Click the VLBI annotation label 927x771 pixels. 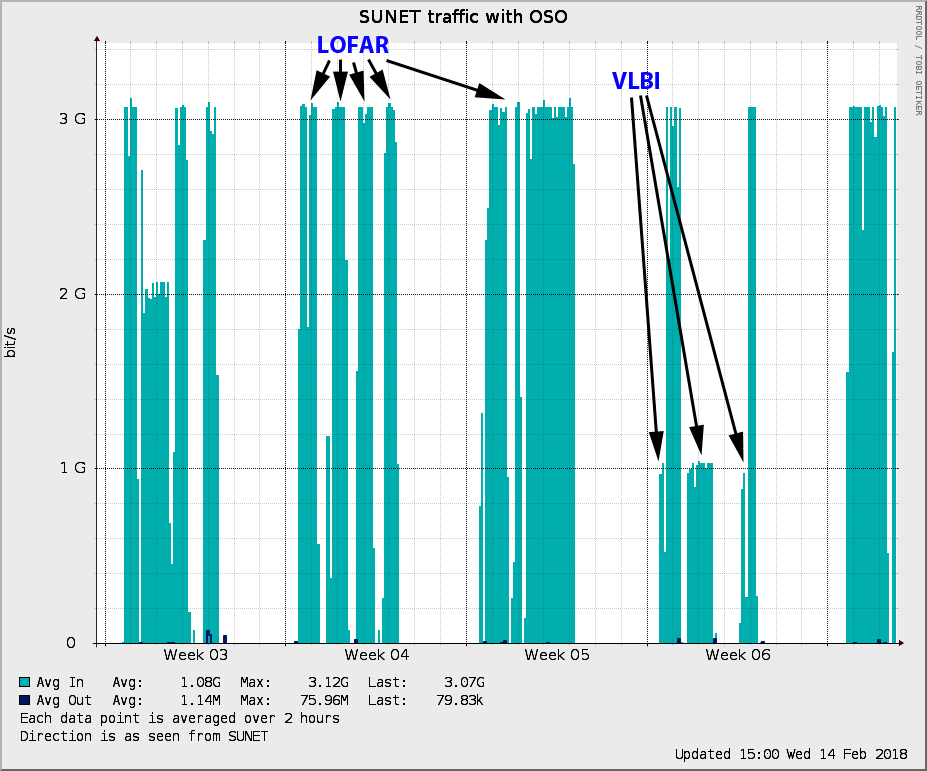[636, 81]
